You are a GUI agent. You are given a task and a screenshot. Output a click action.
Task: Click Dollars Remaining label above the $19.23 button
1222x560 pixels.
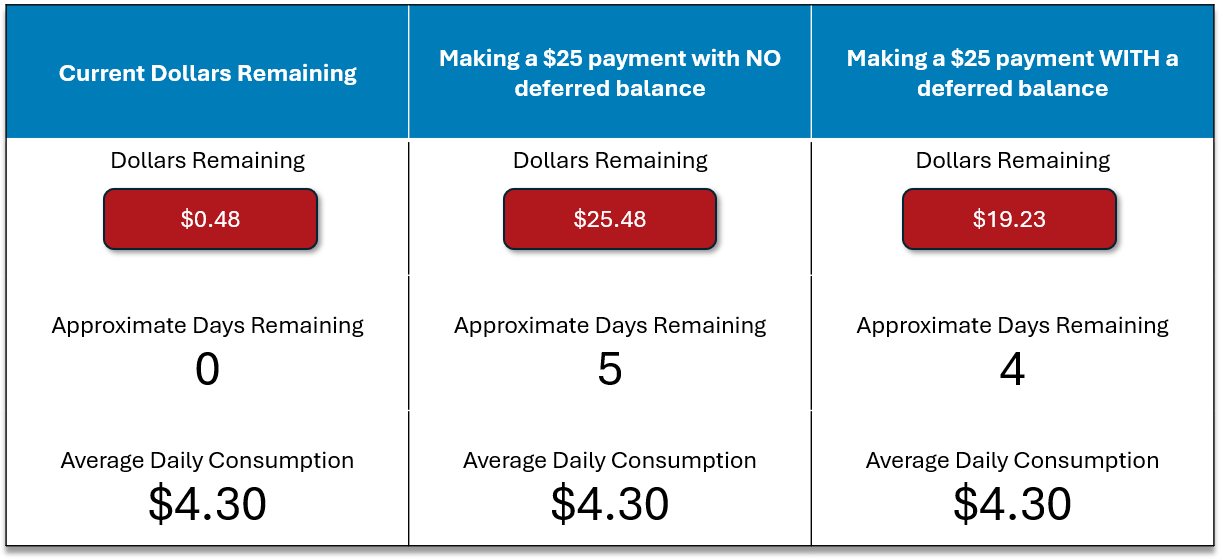pyautogui.click(x=1013, y=161)
